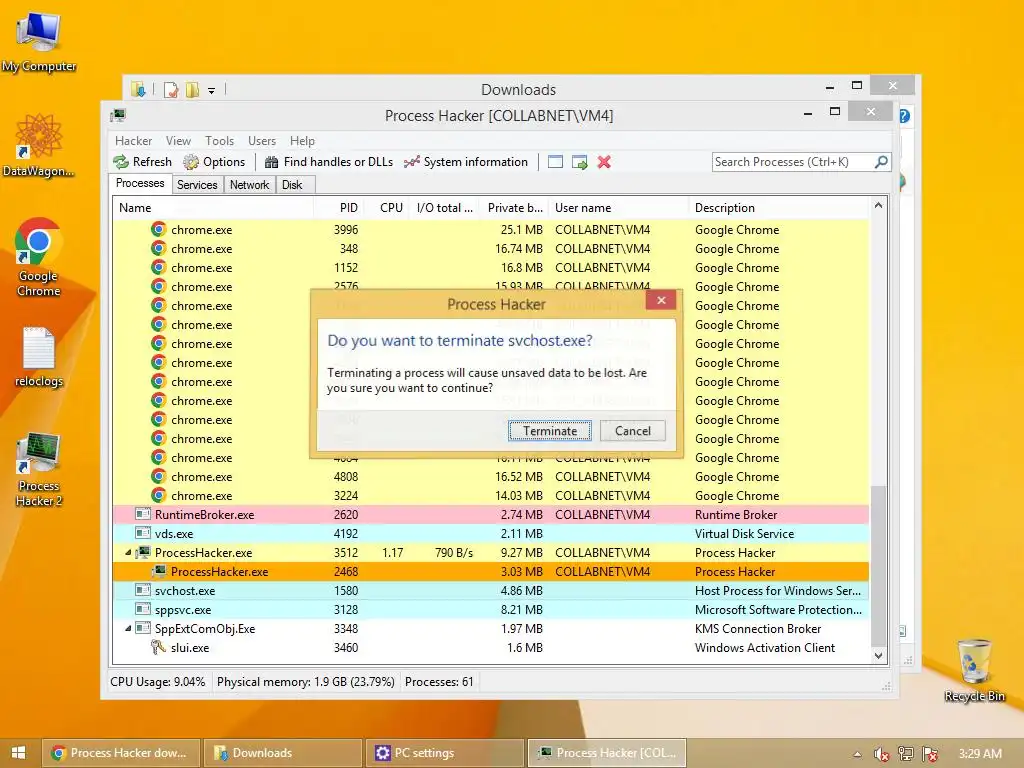
Task: Open the Users menu
Action: point(262,141)
